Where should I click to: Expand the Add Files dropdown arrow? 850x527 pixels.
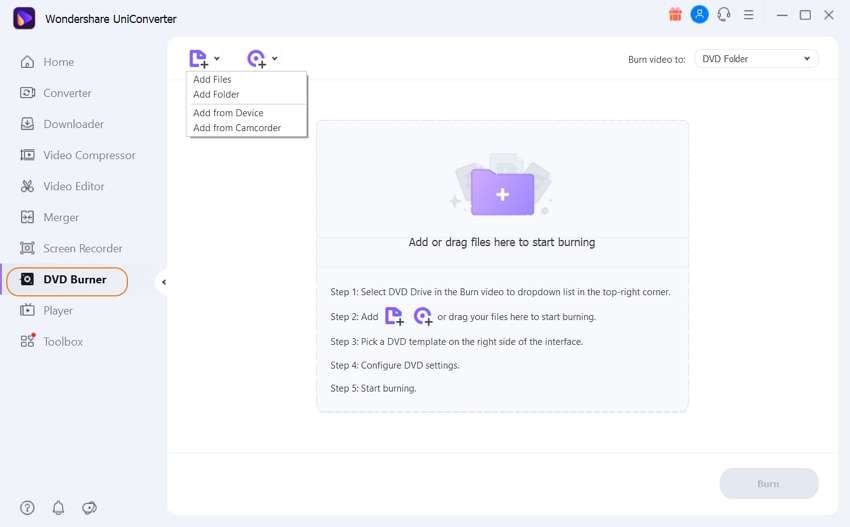pyautogui.click(x=217, y=59)
